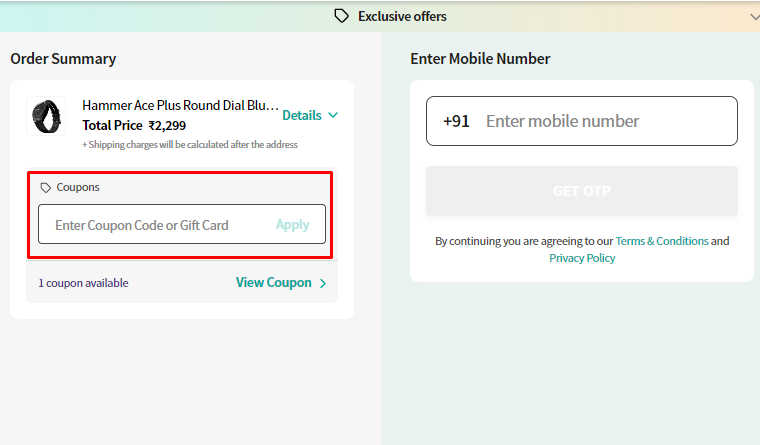
Task: Click the GET OTP button
Action: pyautogui.click(x=582, y=191)
